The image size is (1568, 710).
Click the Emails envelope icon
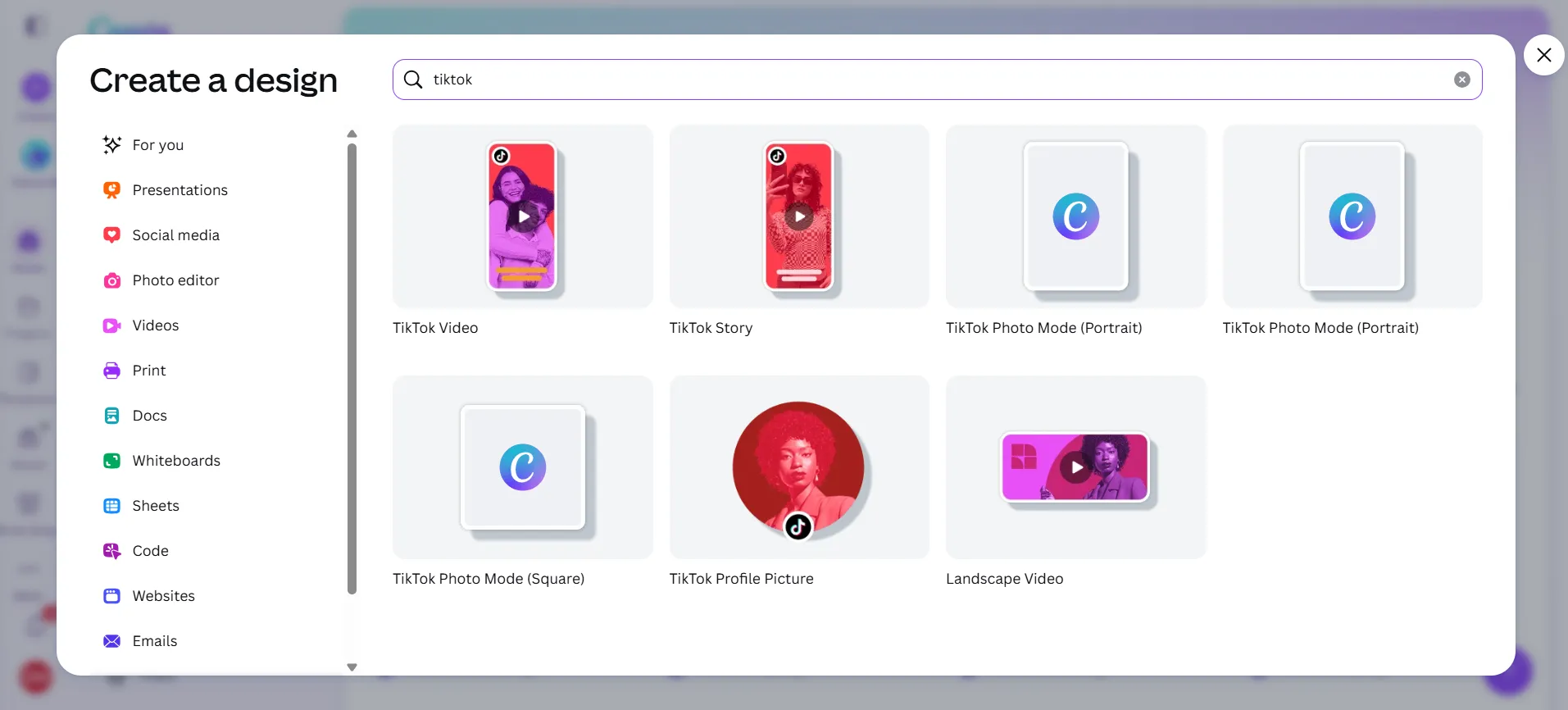(x=112, y=641)
